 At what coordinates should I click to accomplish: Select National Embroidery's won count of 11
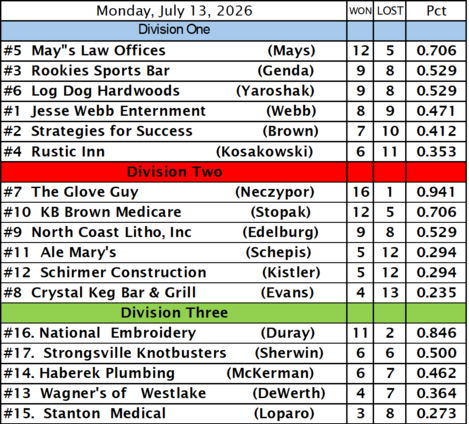pyautogui.click(x=360, y=333)
